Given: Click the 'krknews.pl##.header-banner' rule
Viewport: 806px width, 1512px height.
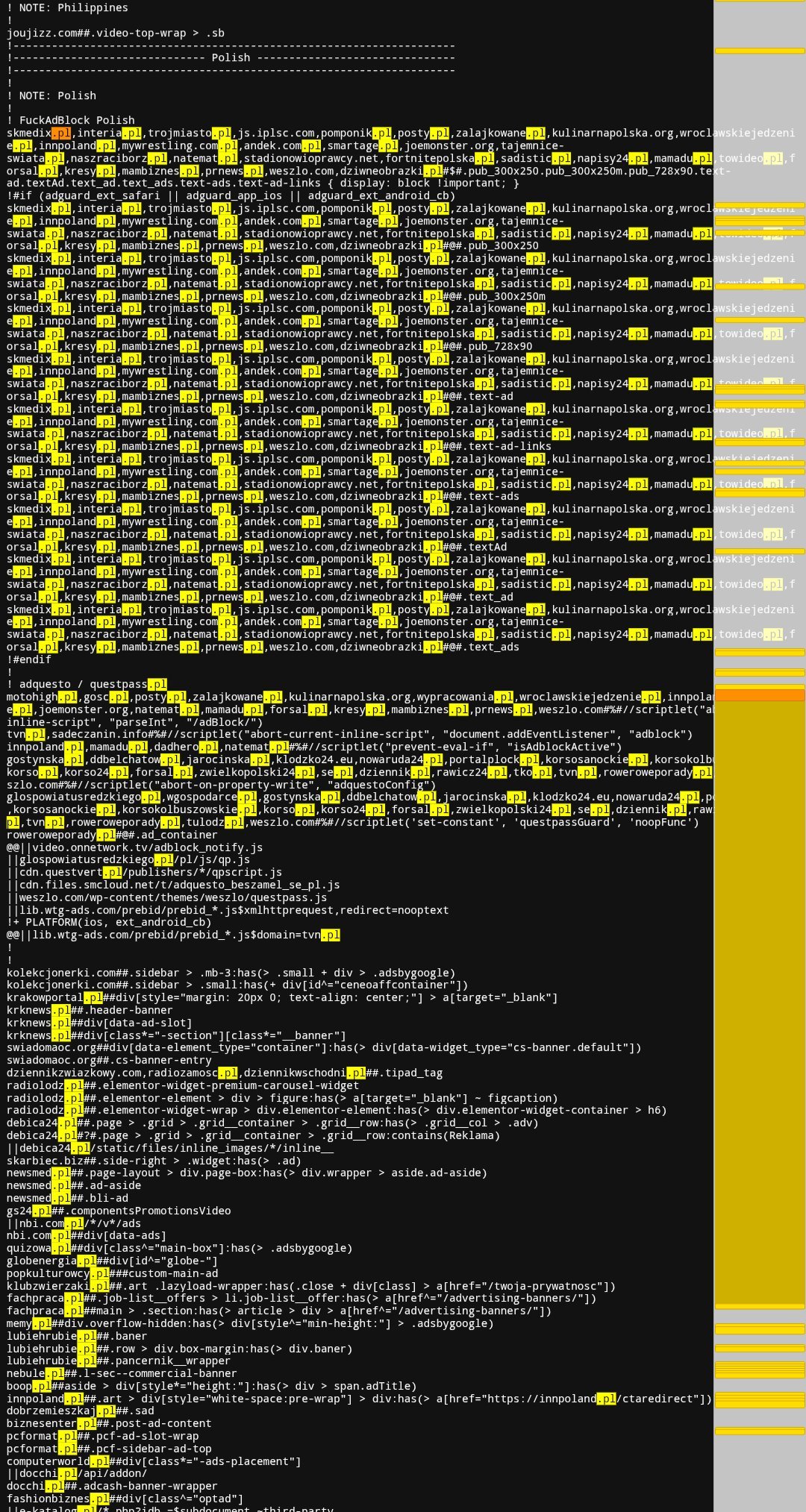Looking at the screenshot, I should point(90,1010).
